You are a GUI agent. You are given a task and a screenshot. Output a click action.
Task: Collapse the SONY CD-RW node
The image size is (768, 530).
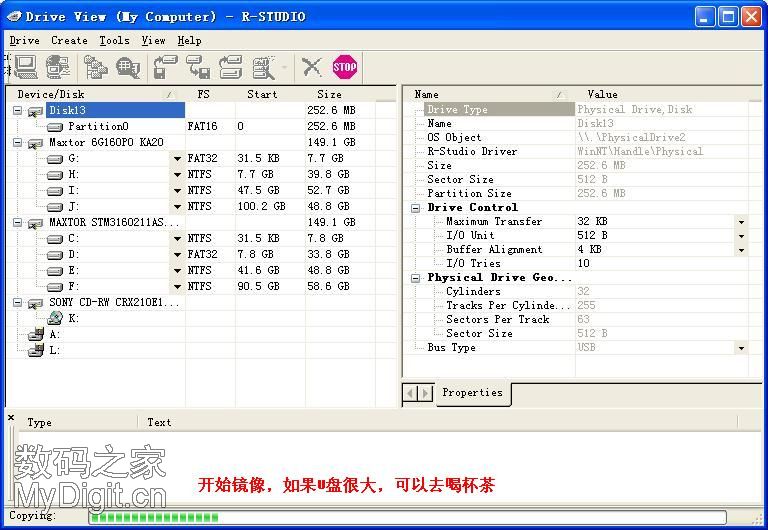coord(18,303)
